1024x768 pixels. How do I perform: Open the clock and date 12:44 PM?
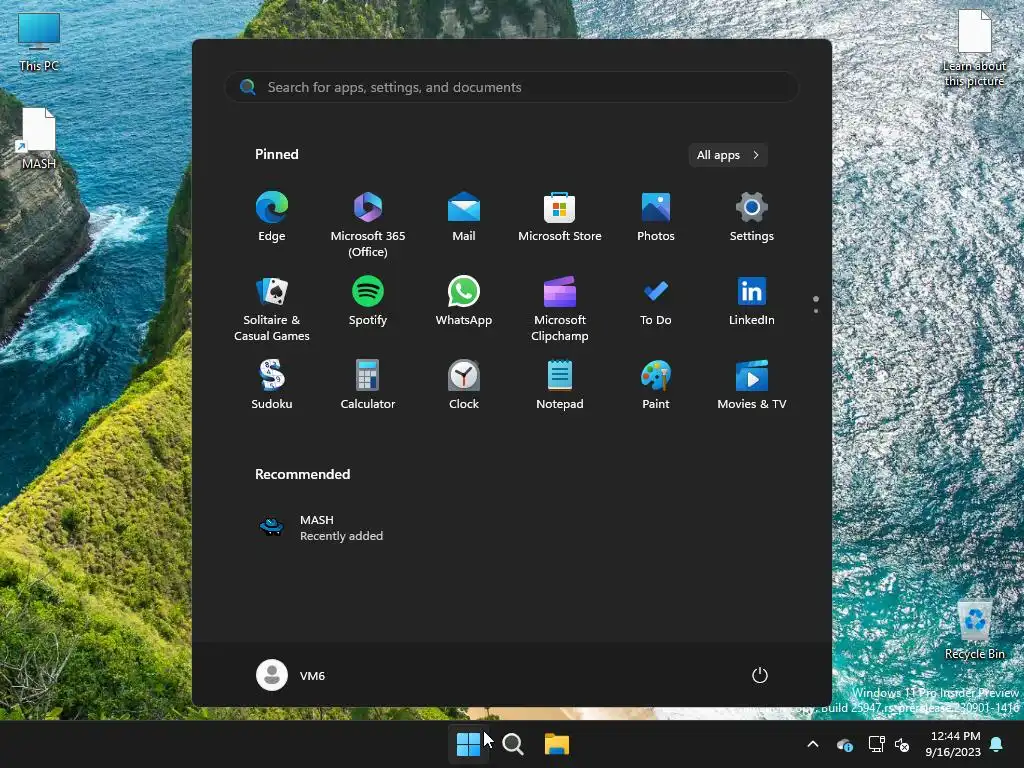point(953,744)
